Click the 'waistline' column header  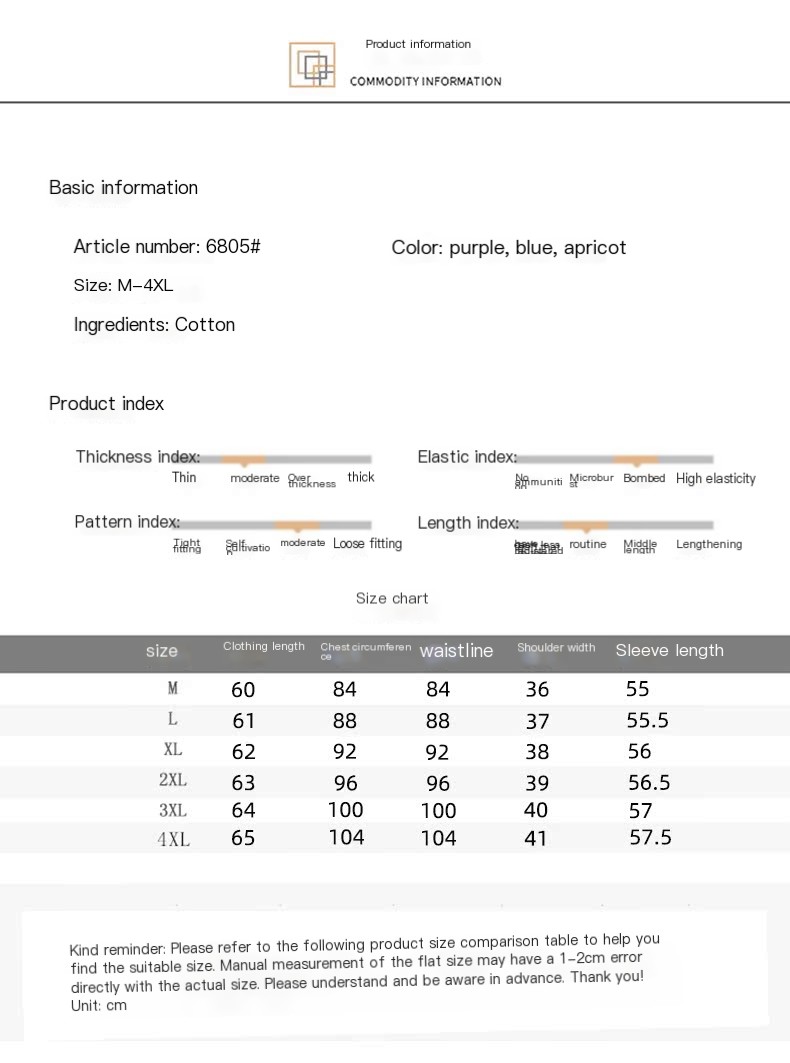coord(456,650)
